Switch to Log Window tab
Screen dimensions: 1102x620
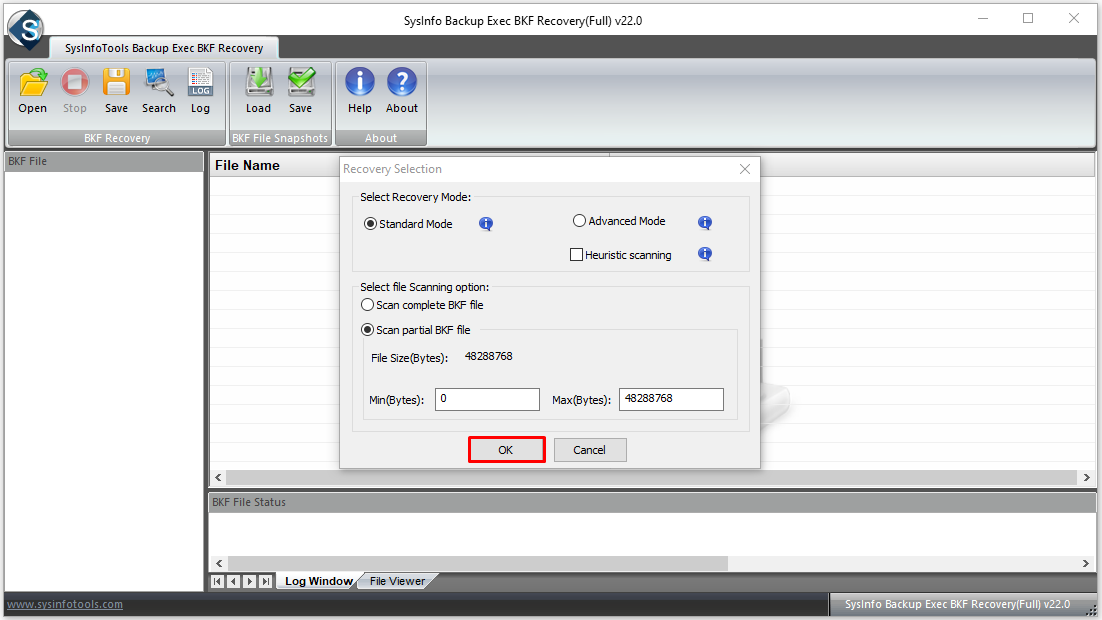318,581
